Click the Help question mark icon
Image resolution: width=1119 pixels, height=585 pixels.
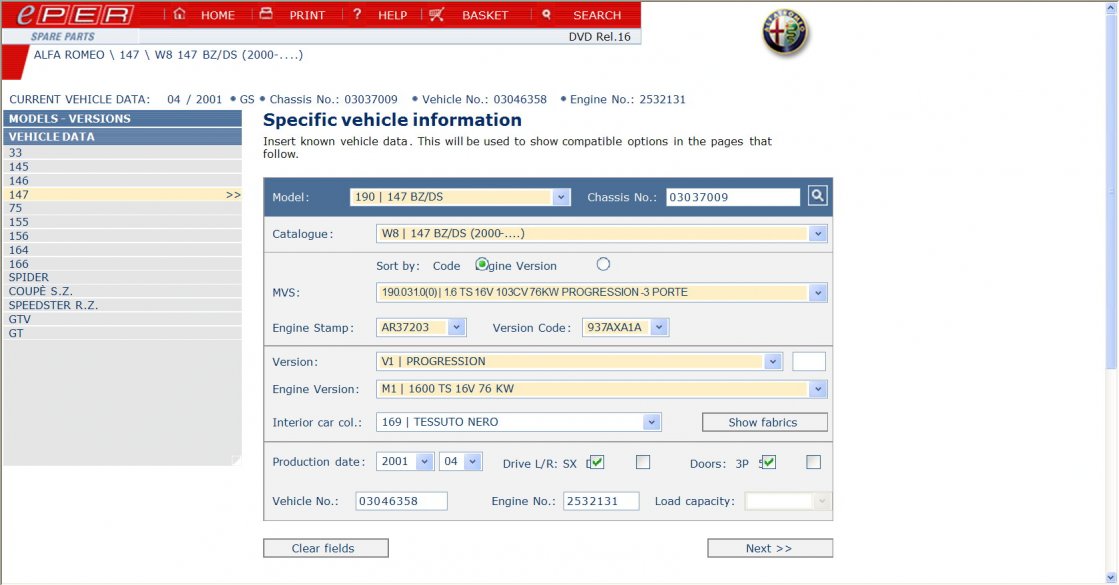357,14
